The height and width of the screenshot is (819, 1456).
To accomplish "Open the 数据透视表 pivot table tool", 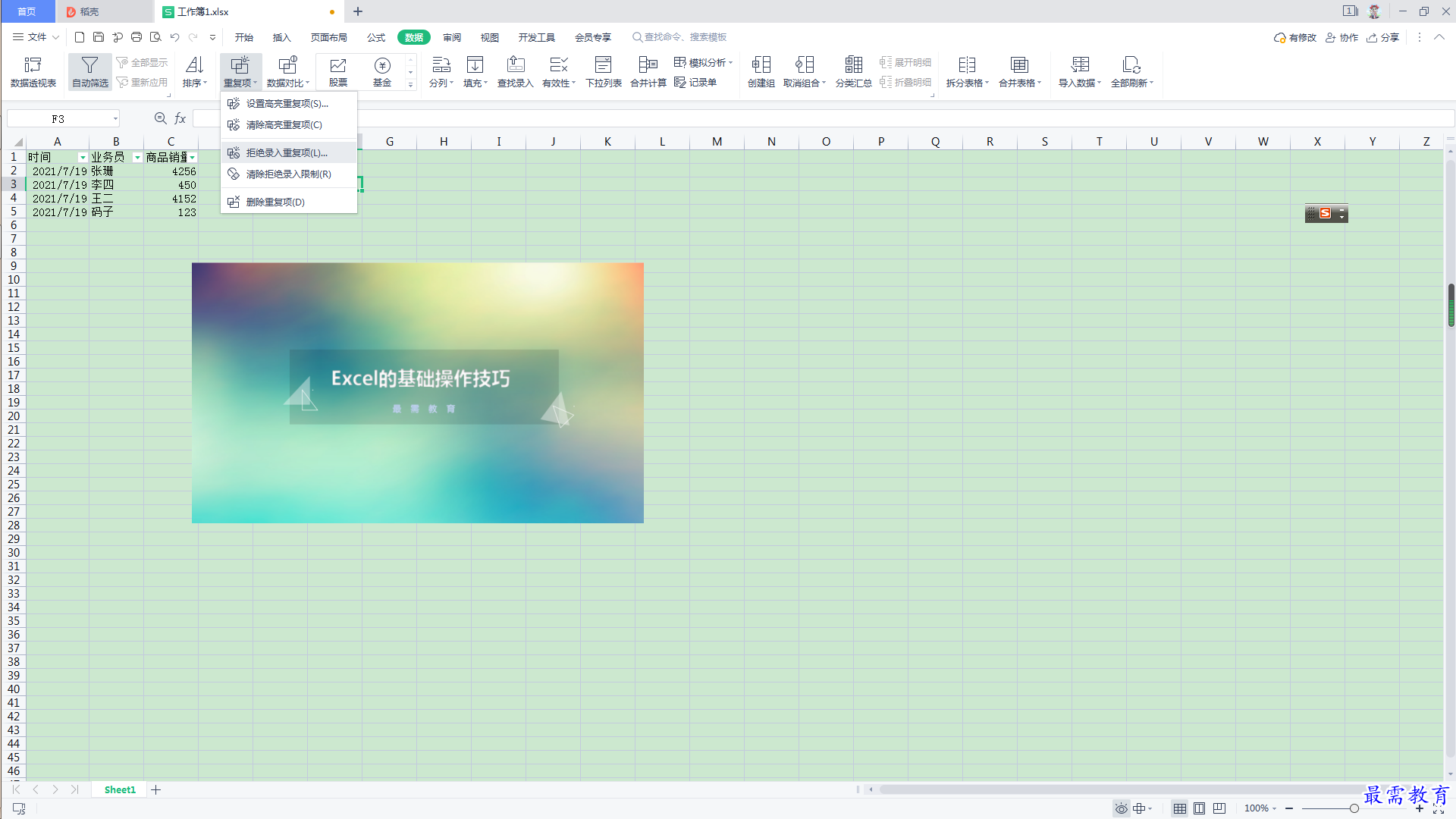I will [33, 72].
